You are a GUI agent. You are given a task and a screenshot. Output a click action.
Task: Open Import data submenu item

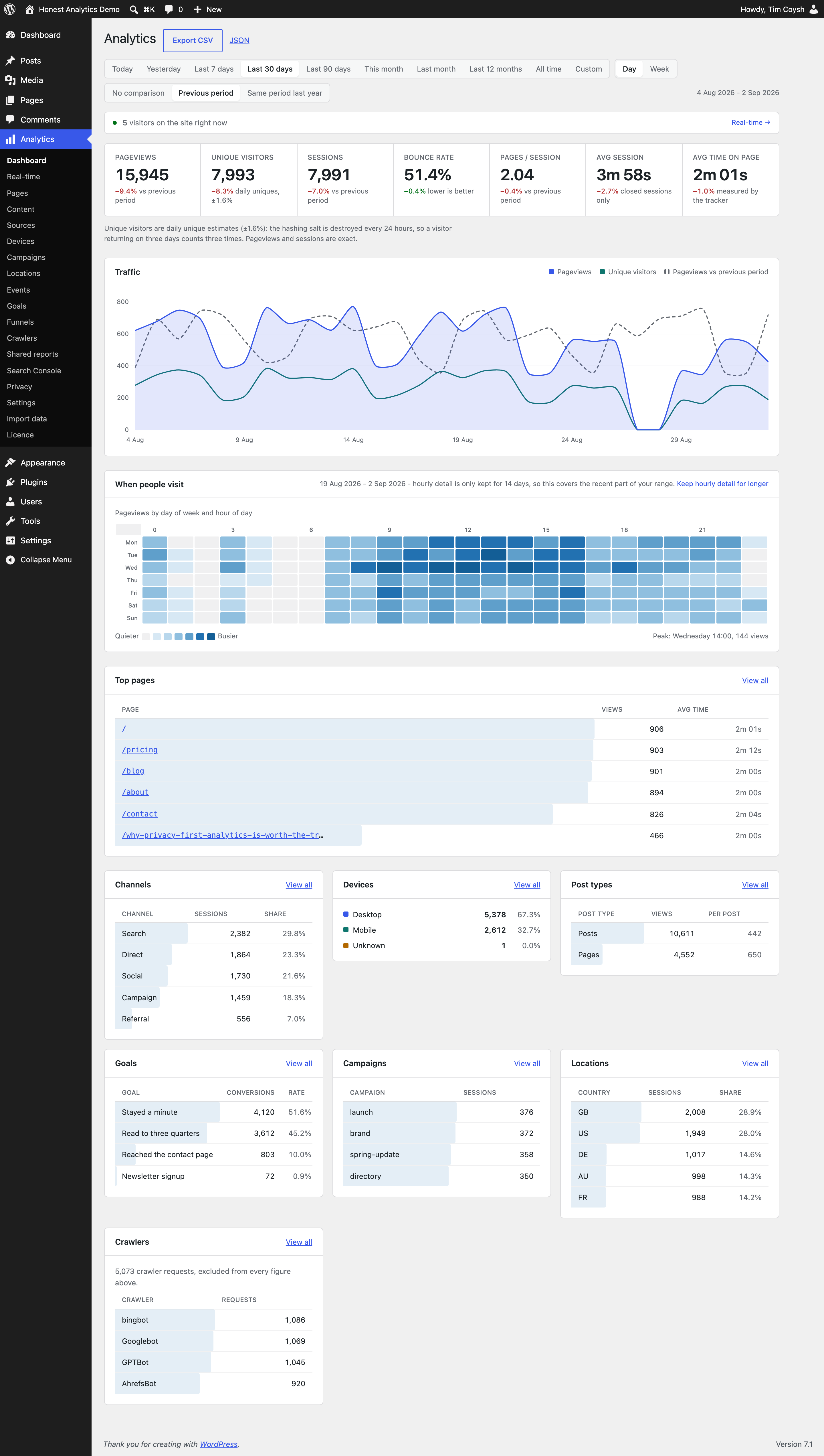(x=27, y=419)
